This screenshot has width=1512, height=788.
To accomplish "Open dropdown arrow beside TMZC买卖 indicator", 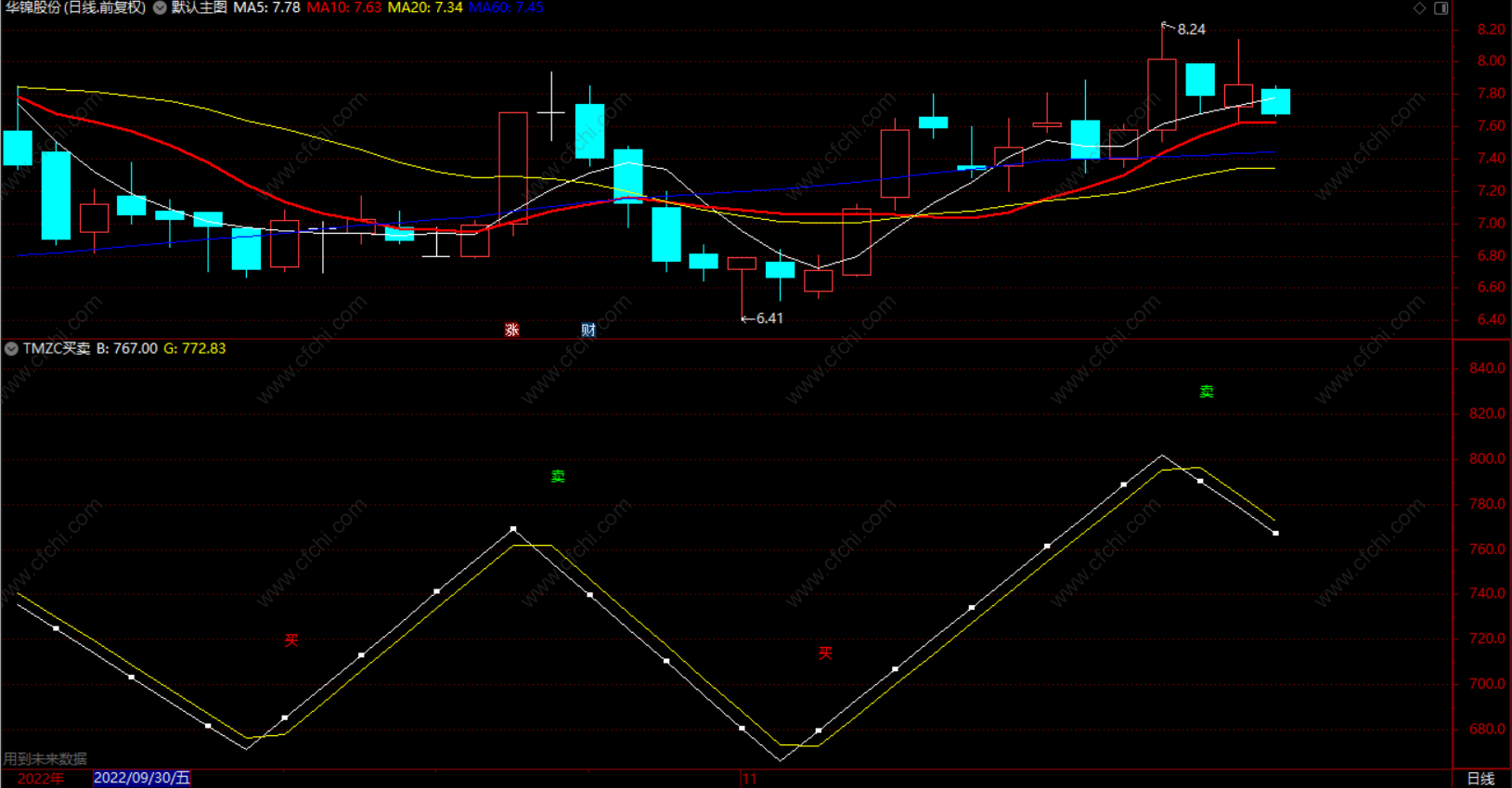I will (x=11, y=349).
